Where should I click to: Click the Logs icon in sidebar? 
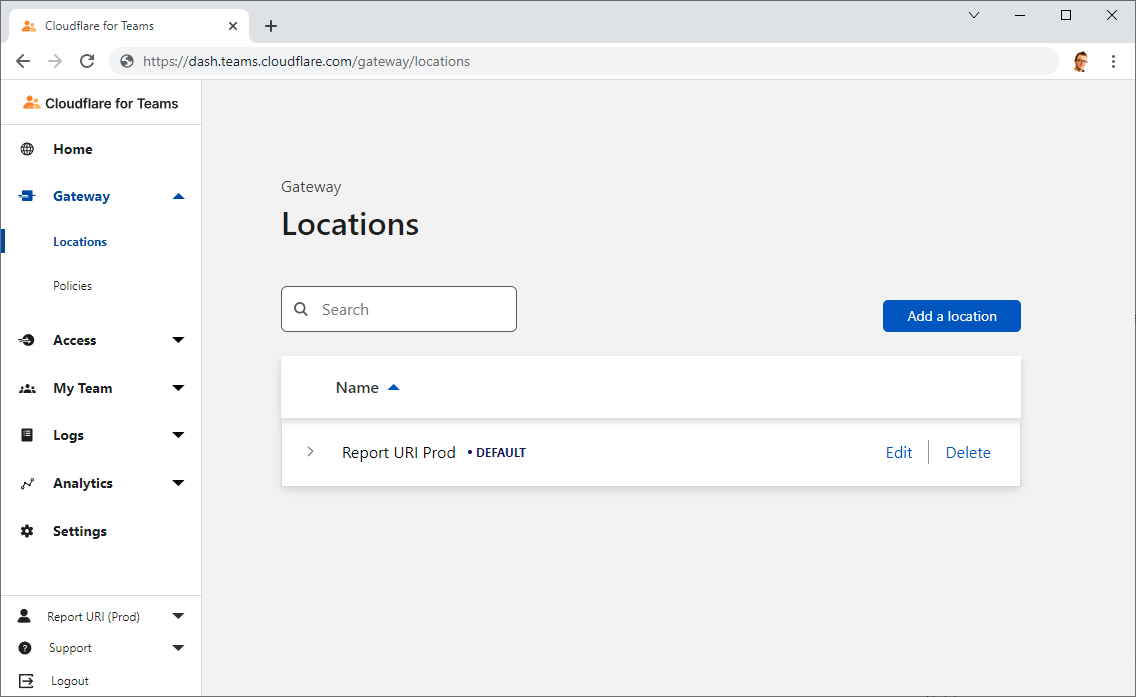tap(27, 435)
